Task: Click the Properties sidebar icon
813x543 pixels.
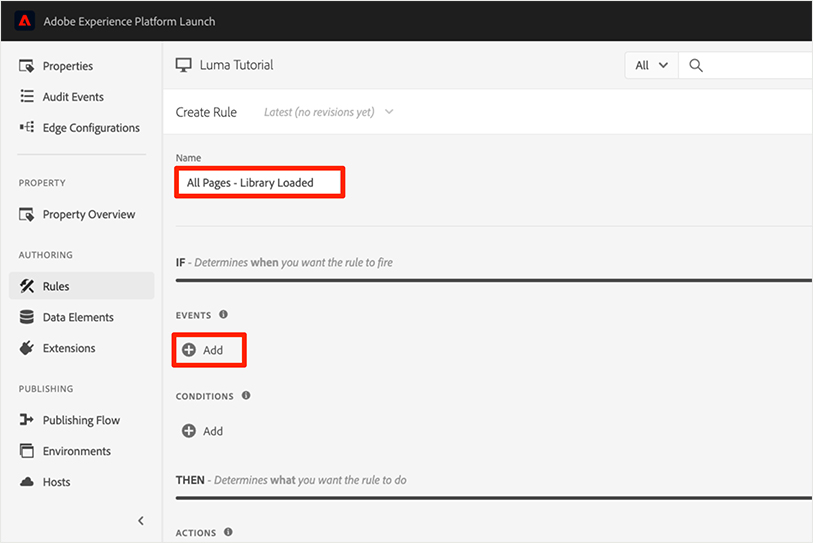Action: coord(26,66)
